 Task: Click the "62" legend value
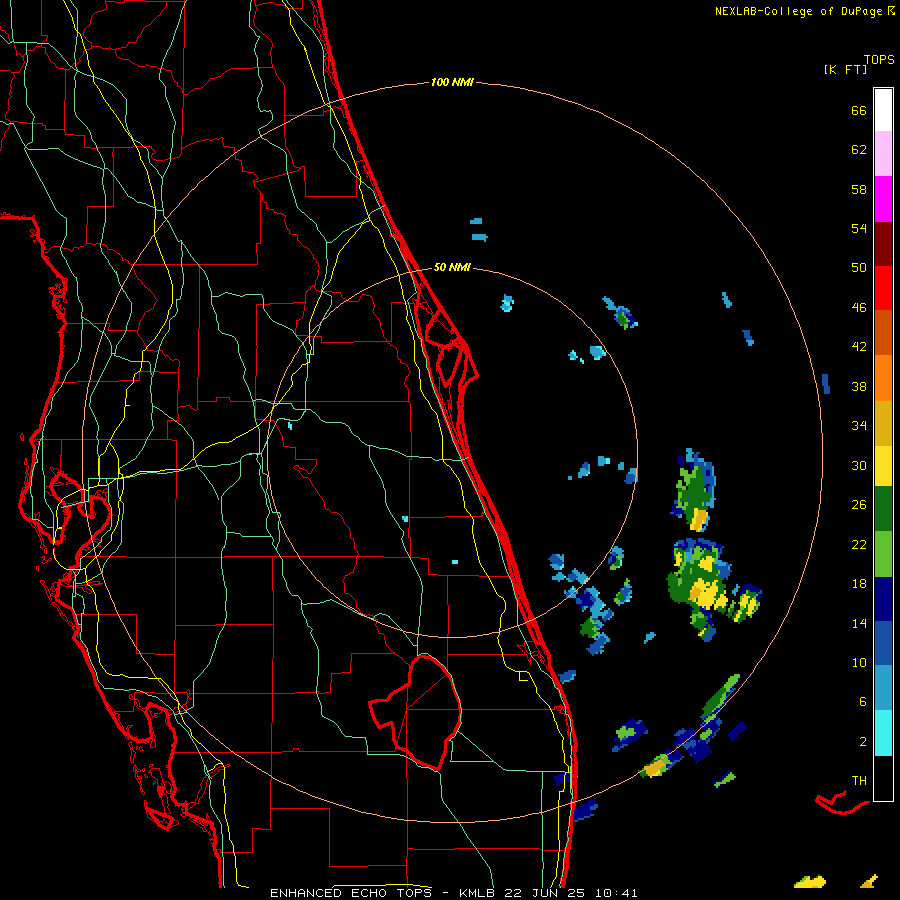click(x=859, y=150)
